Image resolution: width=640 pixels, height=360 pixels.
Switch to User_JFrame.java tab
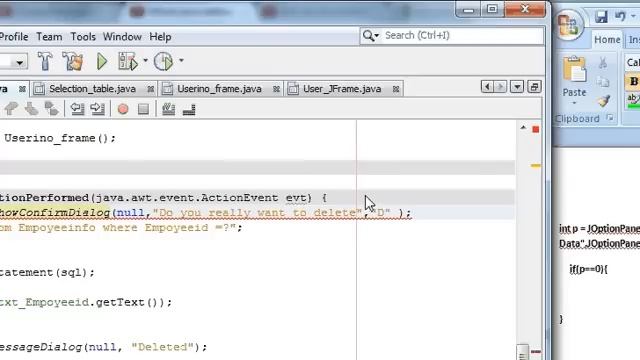(x=342, y=89)
